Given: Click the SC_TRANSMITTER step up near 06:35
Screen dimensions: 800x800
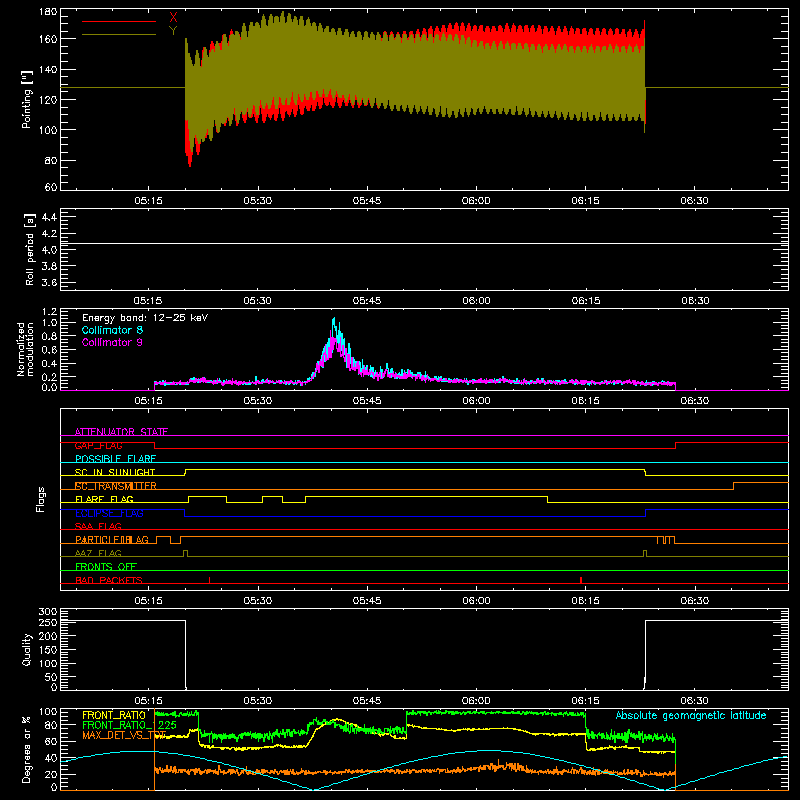Looking at the screenshot, I should tap(734, 486).
